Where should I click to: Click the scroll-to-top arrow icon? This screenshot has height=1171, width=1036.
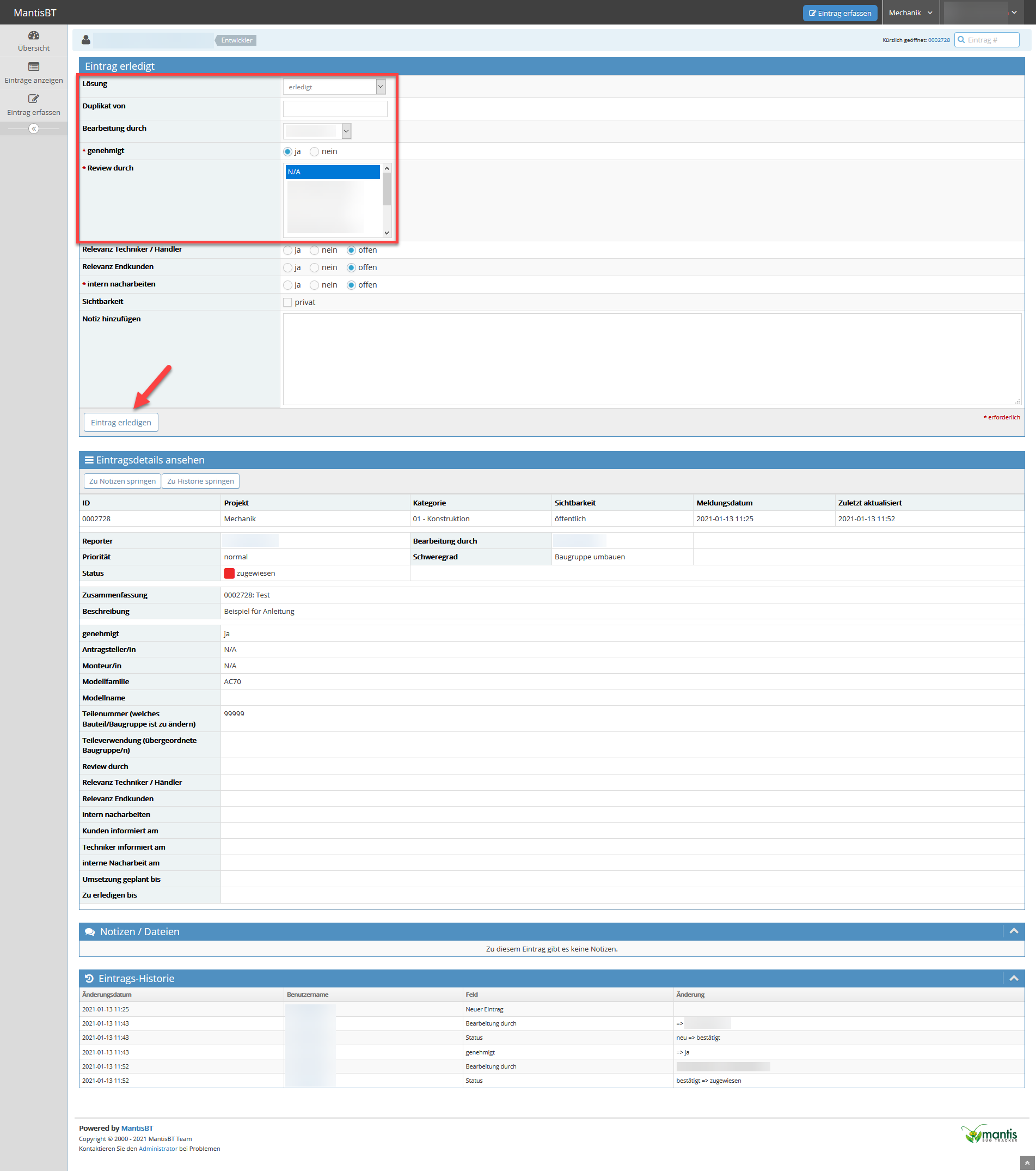1027,1162
